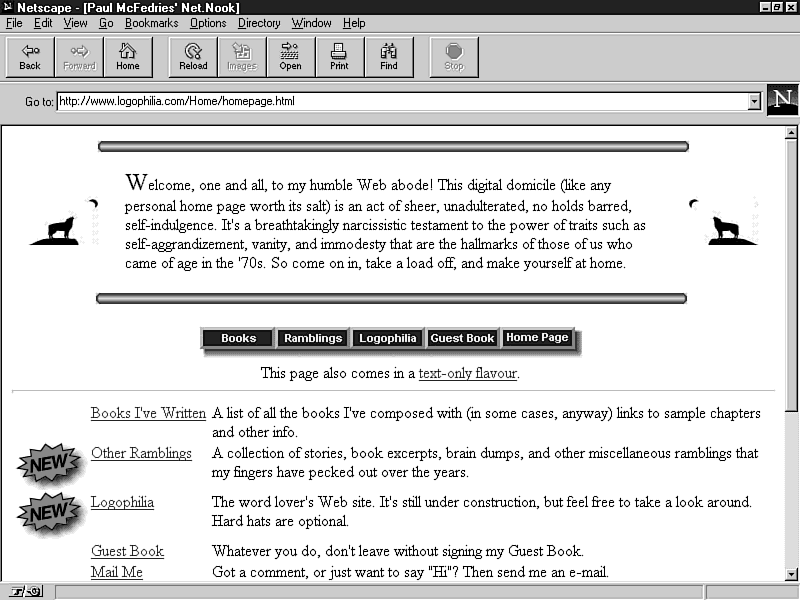Reload the current page
800x600 pixels.
[193, 57]
